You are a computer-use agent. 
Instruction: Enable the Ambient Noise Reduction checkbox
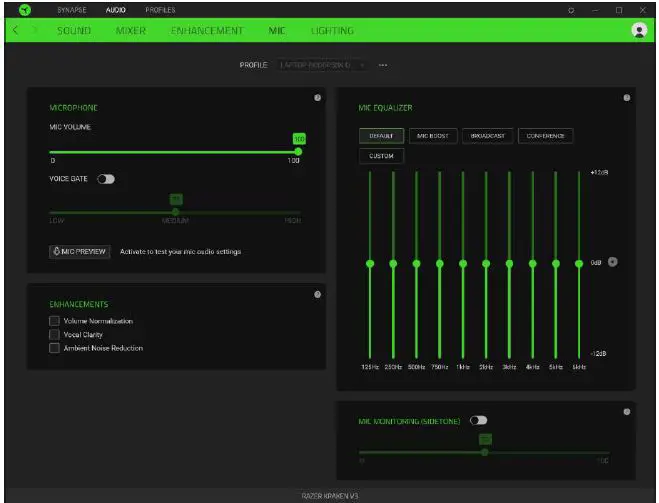[x=54, y=348]
